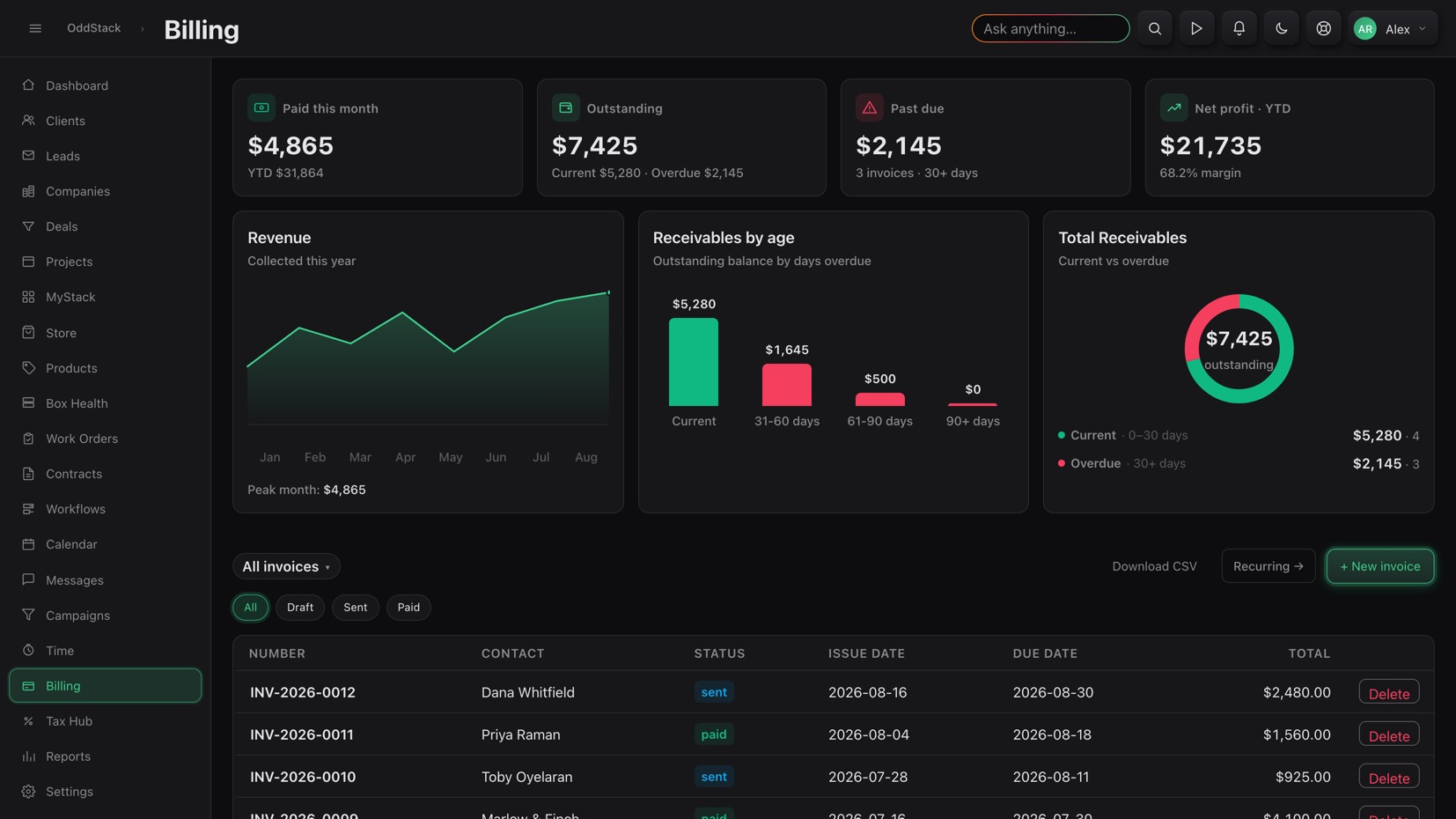Open Time in the sidebar
The height and width of the screenshot is (819, 1456).
click(105, 651)
